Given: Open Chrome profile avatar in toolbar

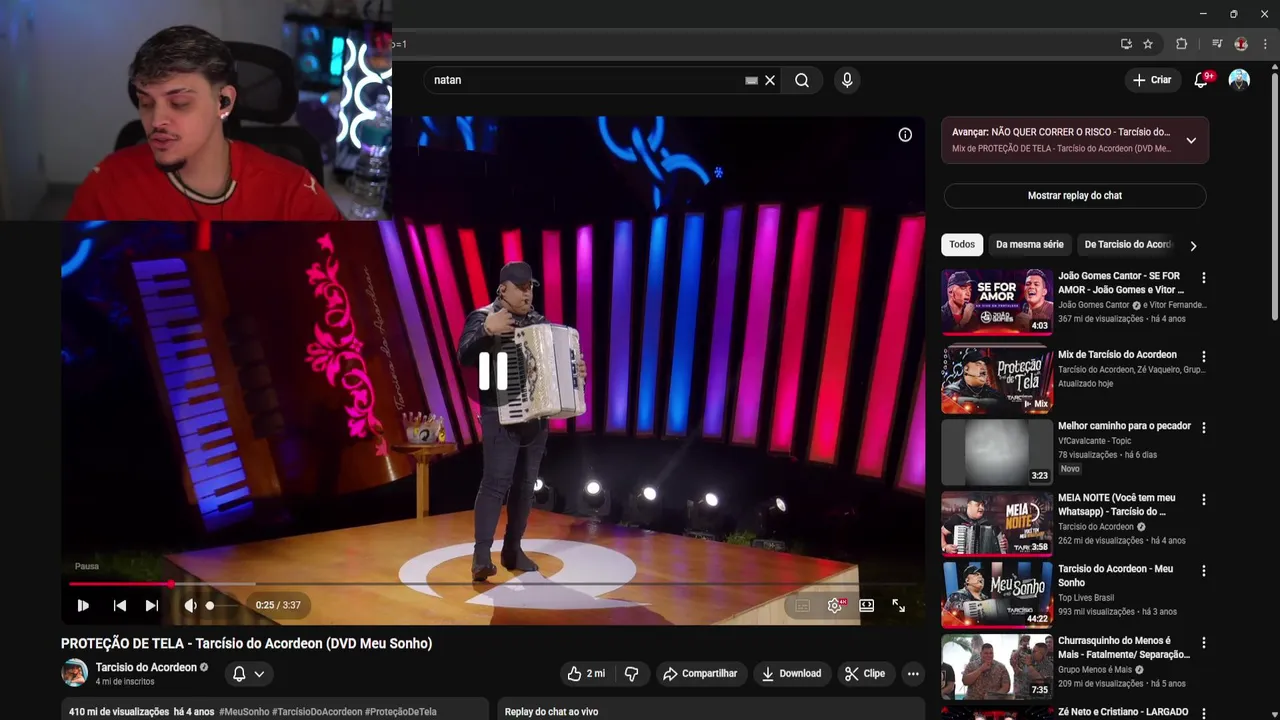Looking at the screenshot, I should [x=1241, y=44].
